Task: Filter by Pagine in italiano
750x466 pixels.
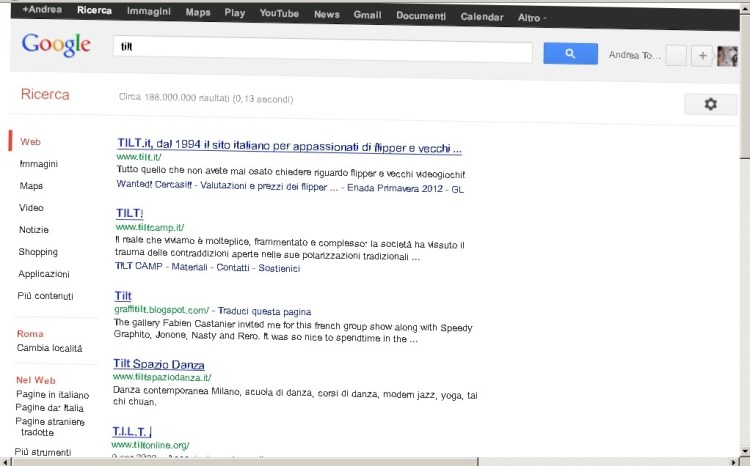Action: [52, 395]
